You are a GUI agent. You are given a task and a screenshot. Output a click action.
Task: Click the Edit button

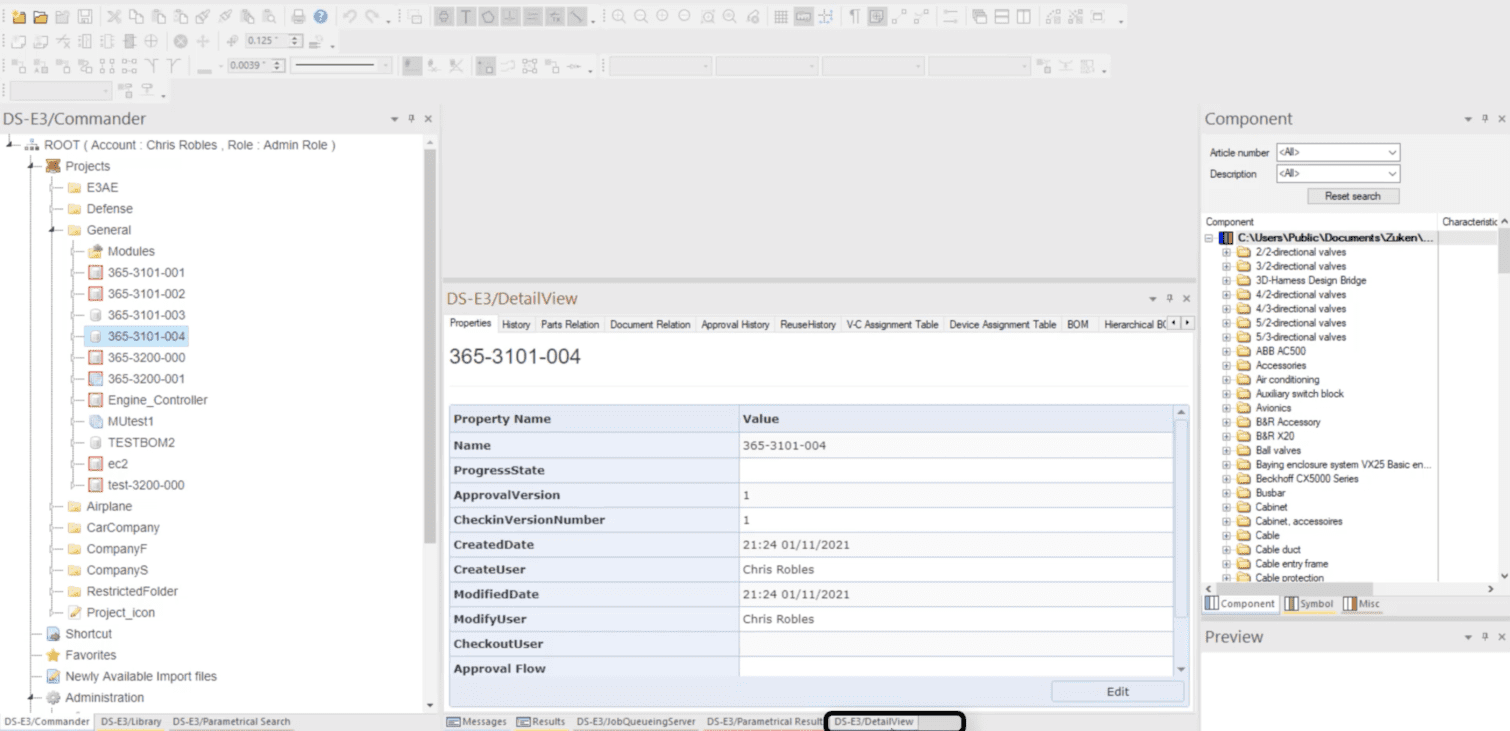click(x=1117, y=692)
